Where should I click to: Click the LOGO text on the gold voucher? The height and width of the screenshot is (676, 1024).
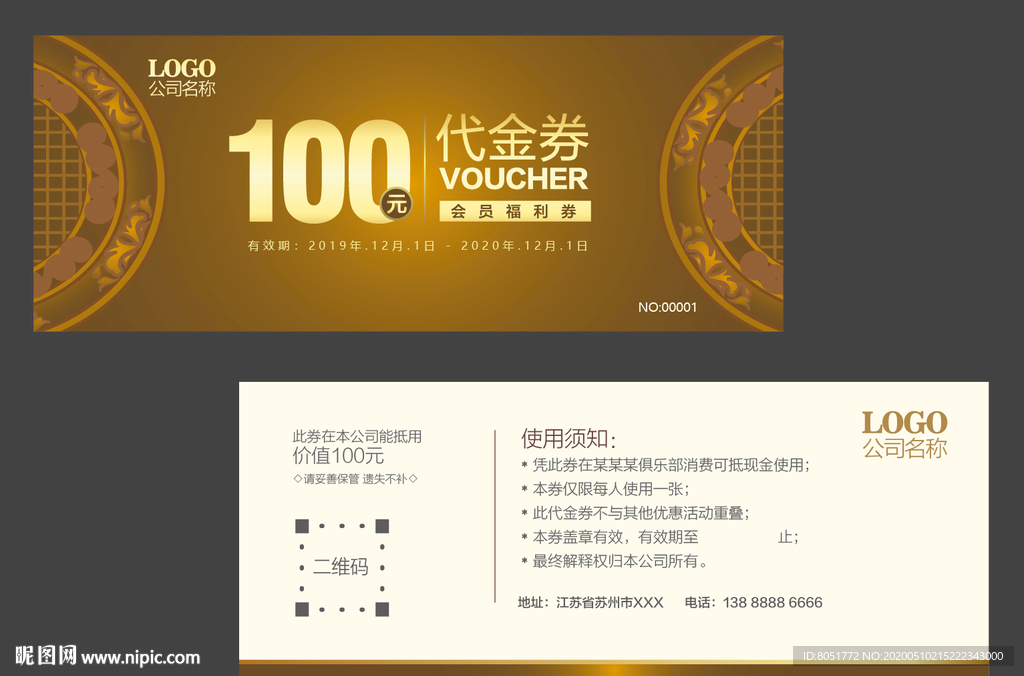click(183, 68)
